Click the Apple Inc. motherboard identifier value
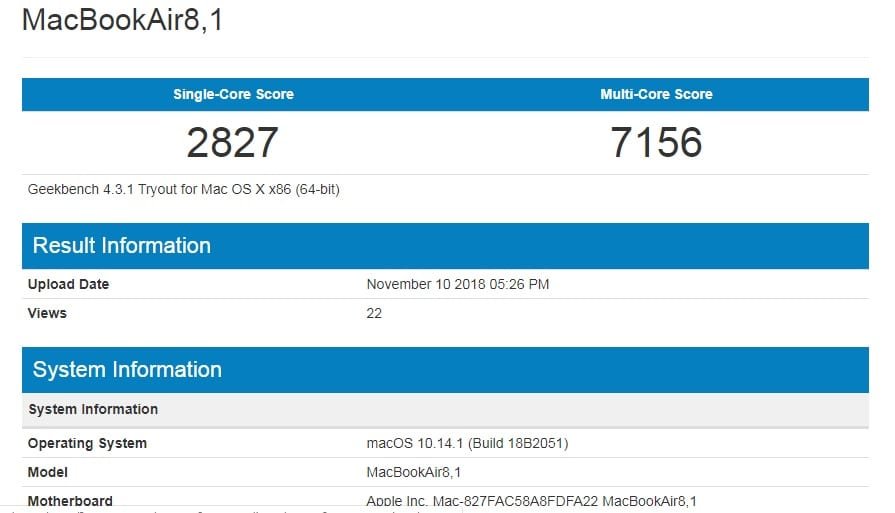 tap(531, 501)
